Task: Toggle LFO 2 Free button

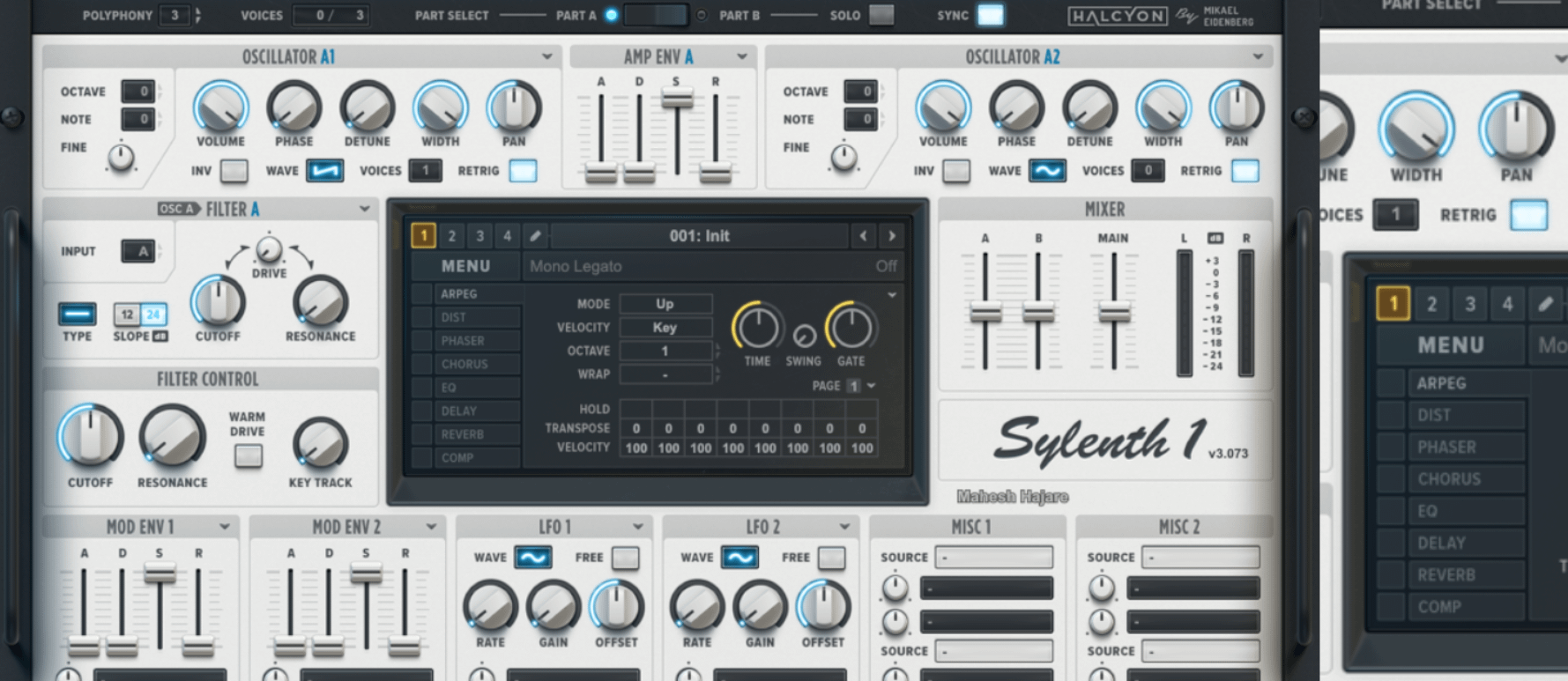Action: point(832,557)
